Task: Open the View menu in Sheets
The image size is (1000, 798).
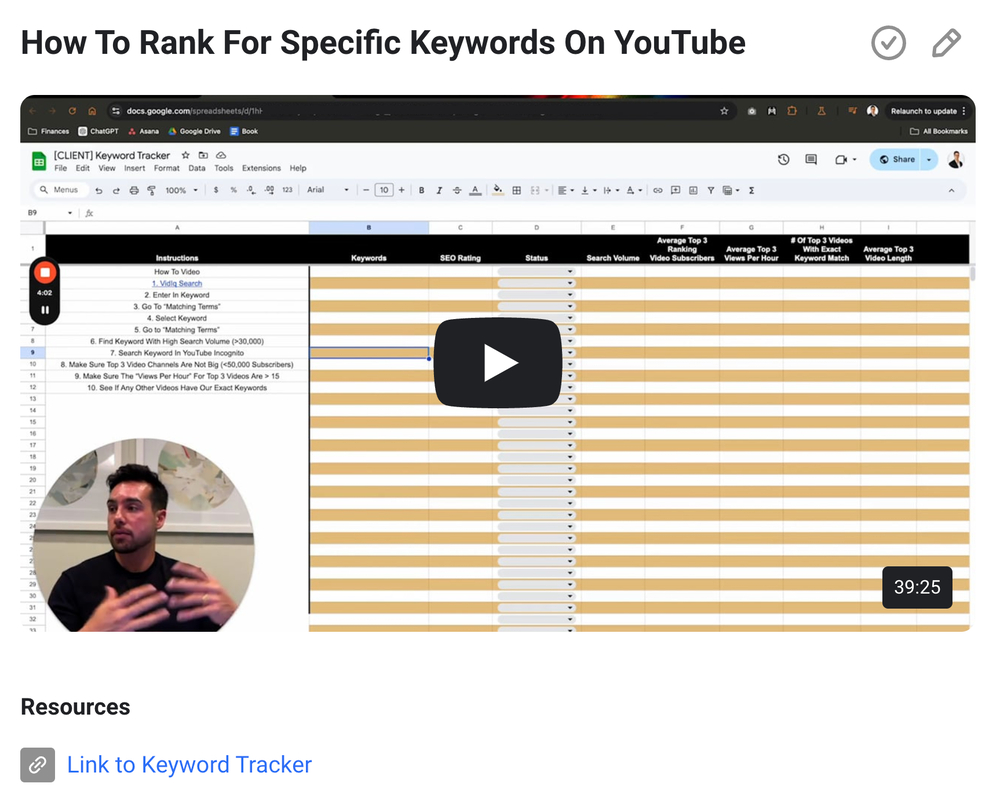Action: (107, 168)
